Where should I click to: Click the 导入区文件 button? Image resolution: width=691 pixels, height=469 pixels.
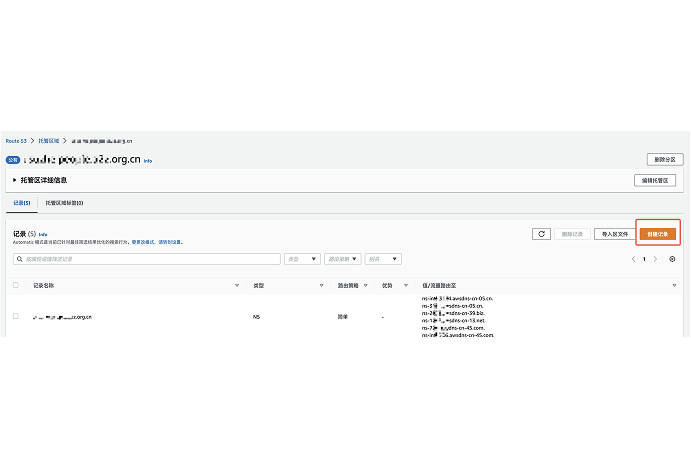pyautogui.click(x=614, y=234)
